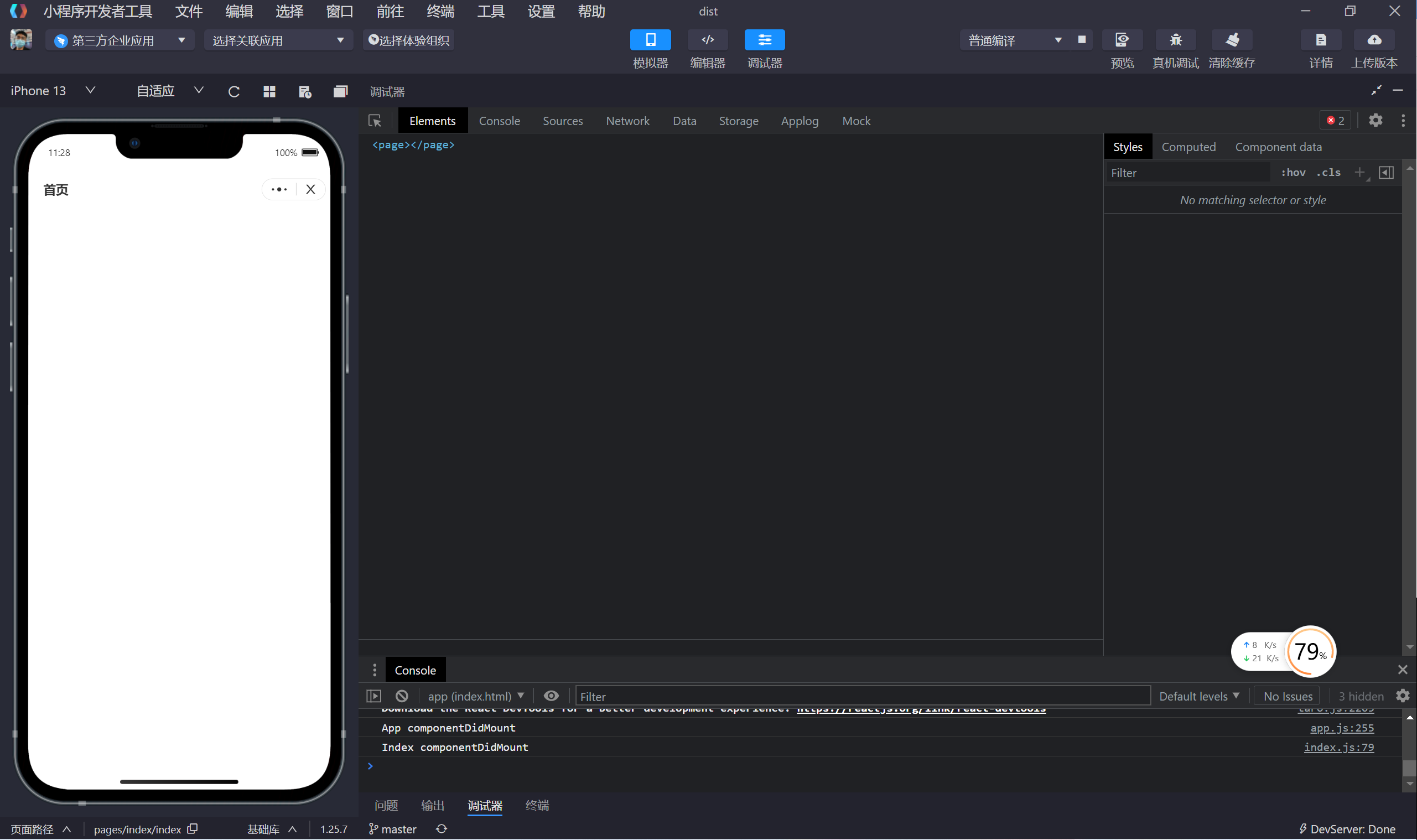The height and width of the screenshot is (840, 1417).
Task: Click the simulator refresh icon
Action: coord(233,92)
